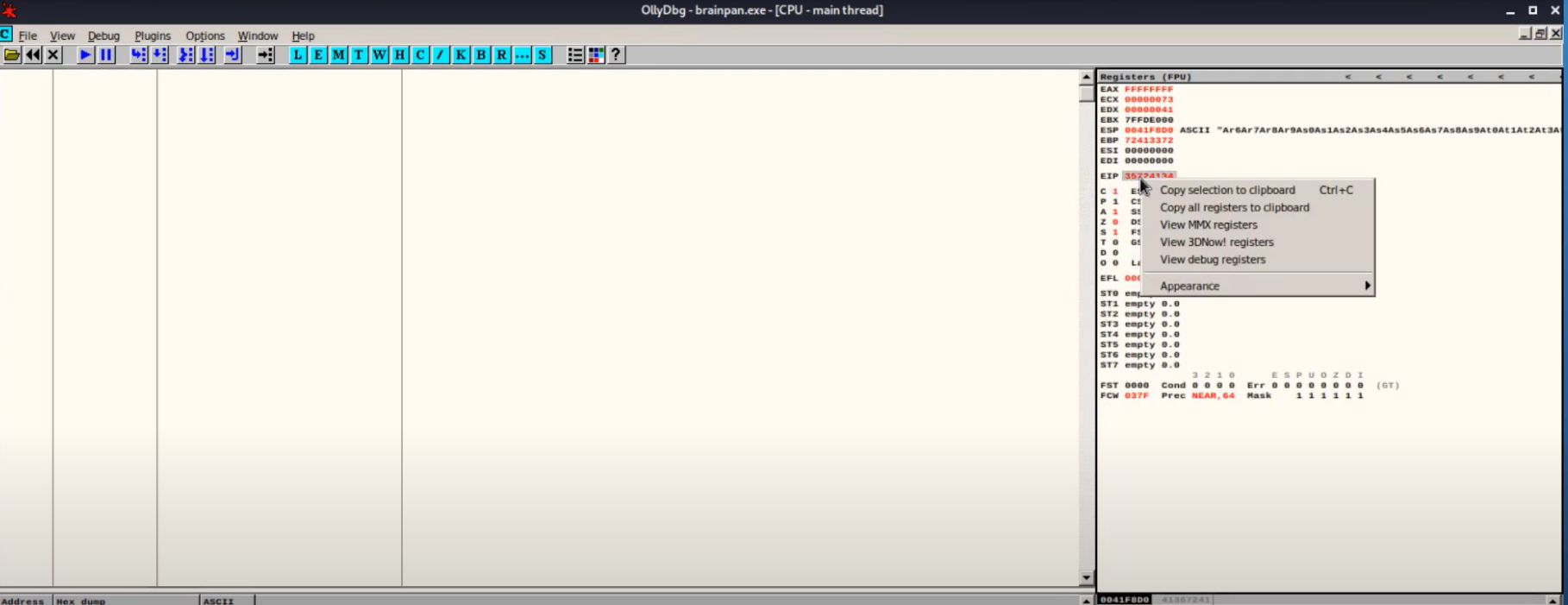Choose Copy selection to clipboard
The image size is (1568, 605).
(x=1227, y=190)
